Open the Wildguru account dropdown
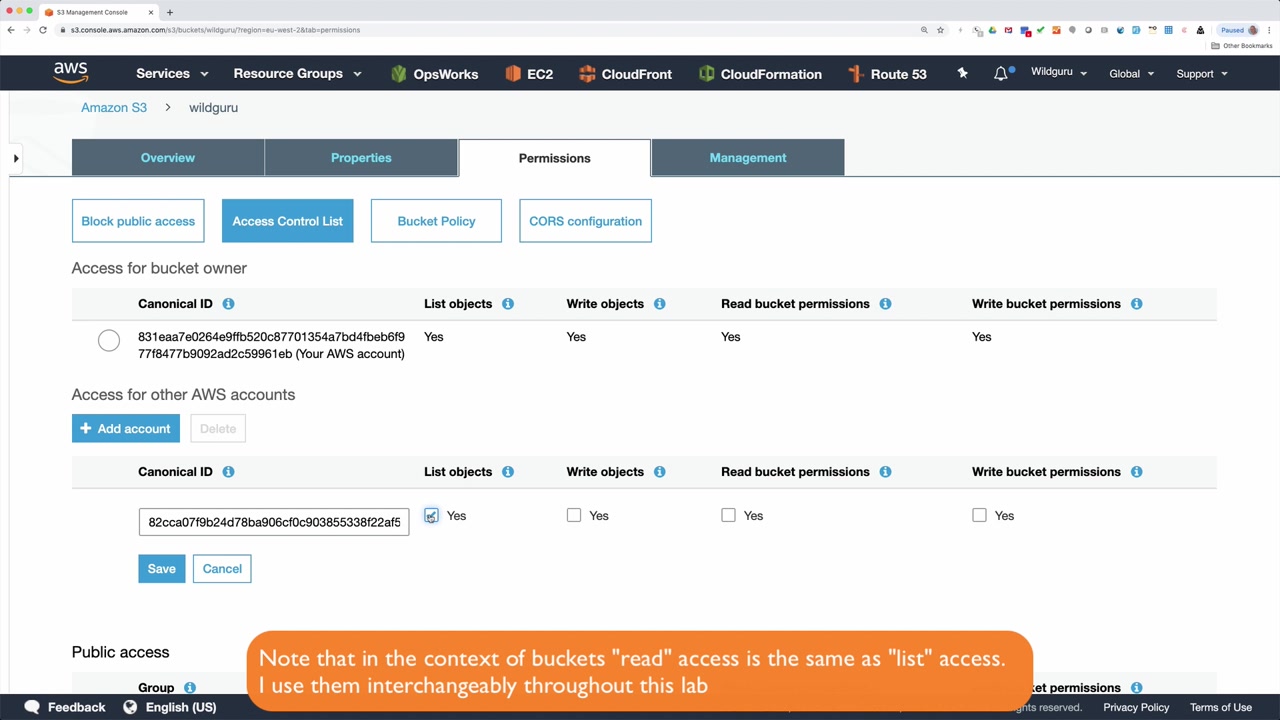This screenshot has width=1280, height=720. pos(1059,73)
